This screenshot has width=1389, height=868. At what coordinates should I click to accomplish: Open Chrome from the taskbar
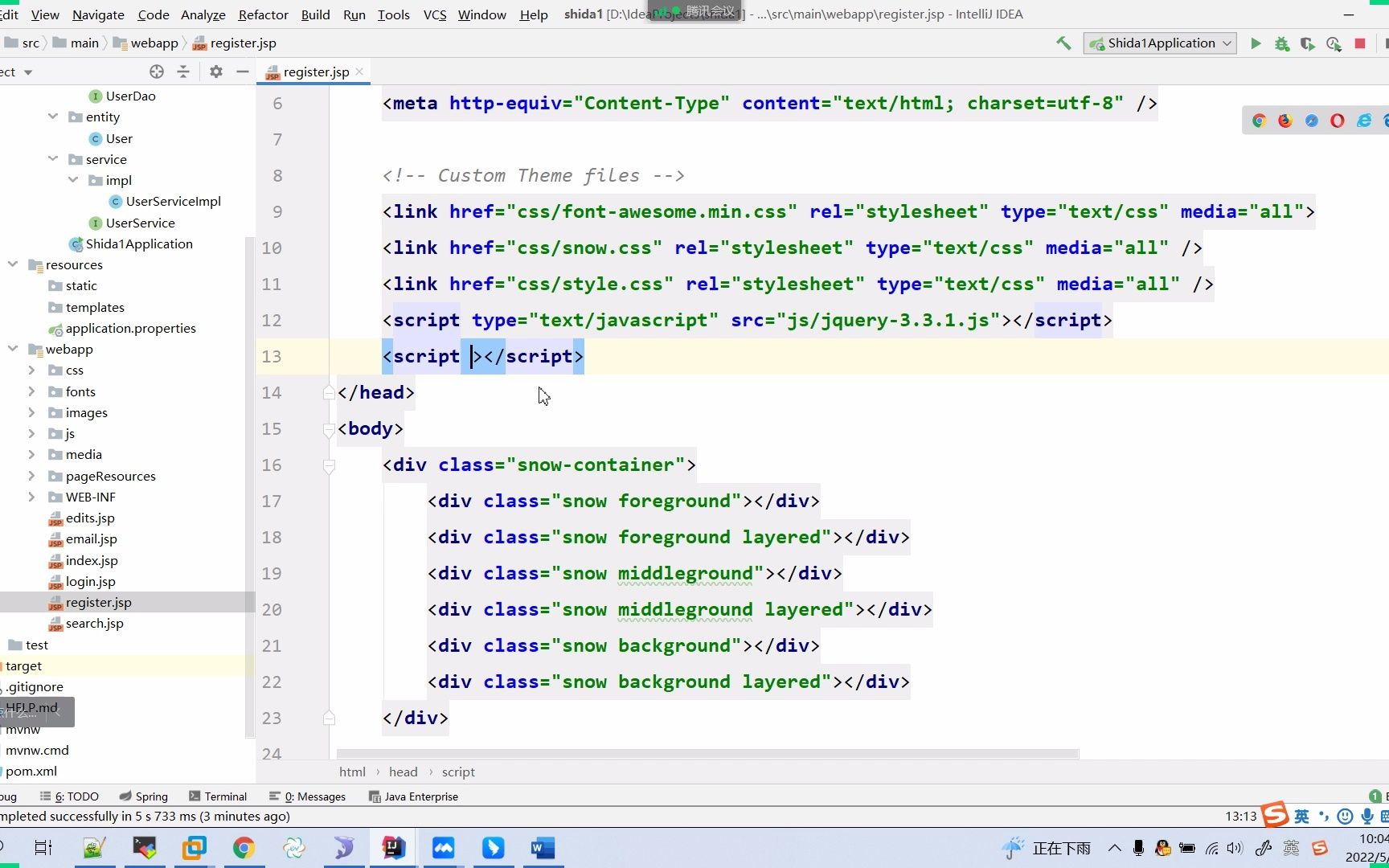pyautogui.click(x=244, y=848)
